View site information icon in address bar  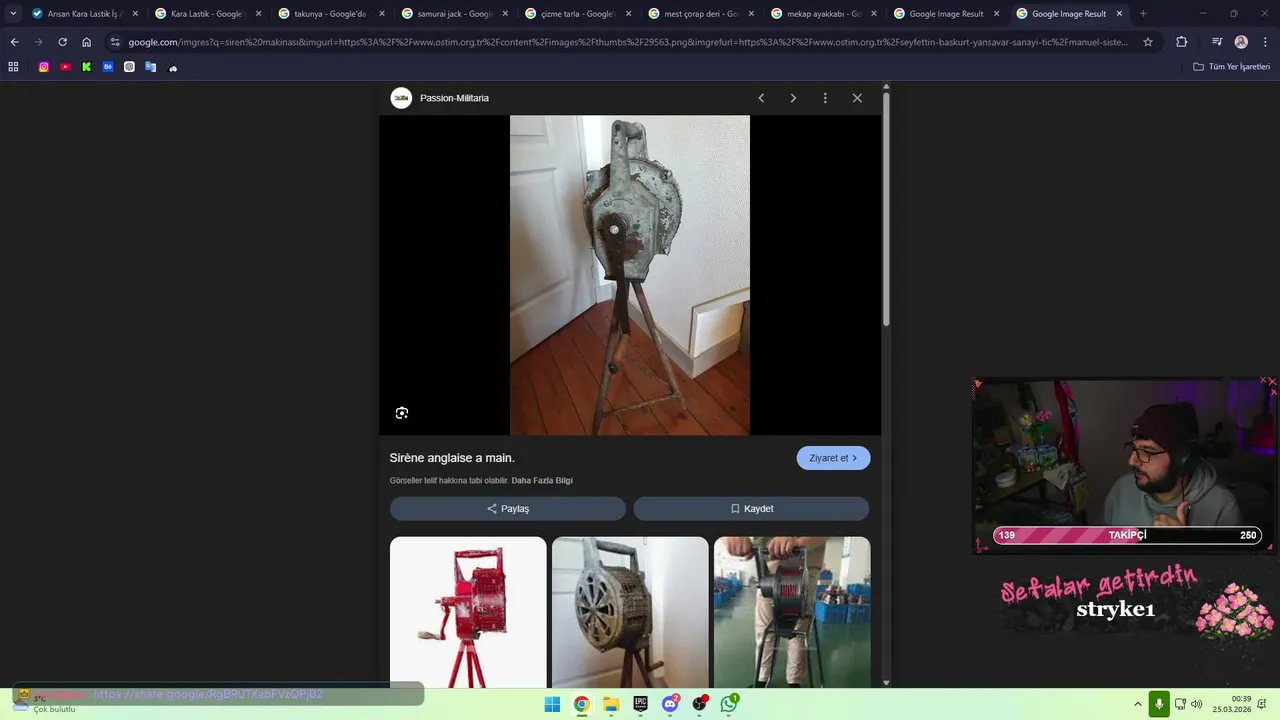(x=115, y=42)
